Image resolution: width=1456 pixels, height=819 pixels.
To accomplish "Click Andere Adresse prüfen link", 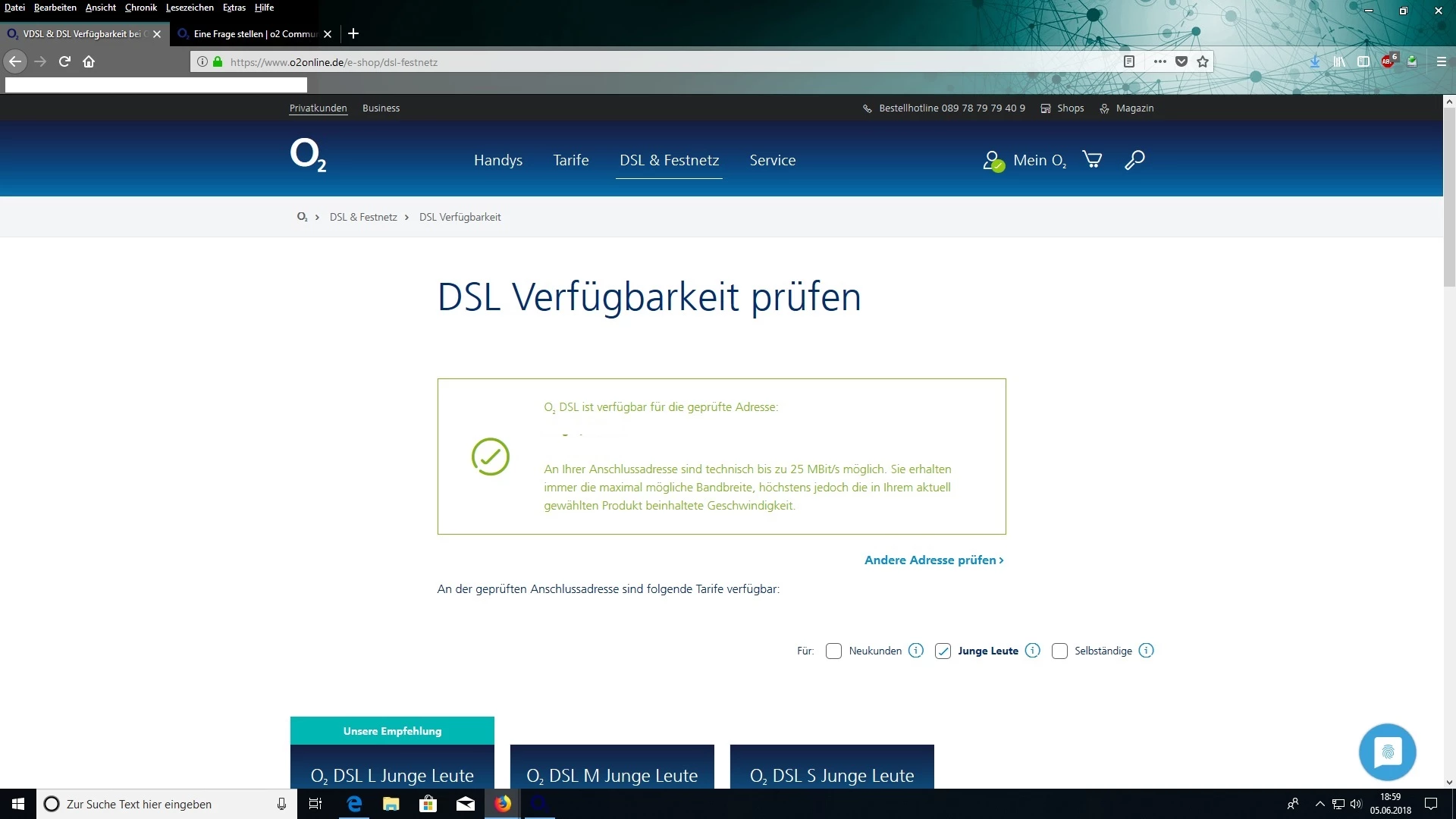I will [934, 560].
